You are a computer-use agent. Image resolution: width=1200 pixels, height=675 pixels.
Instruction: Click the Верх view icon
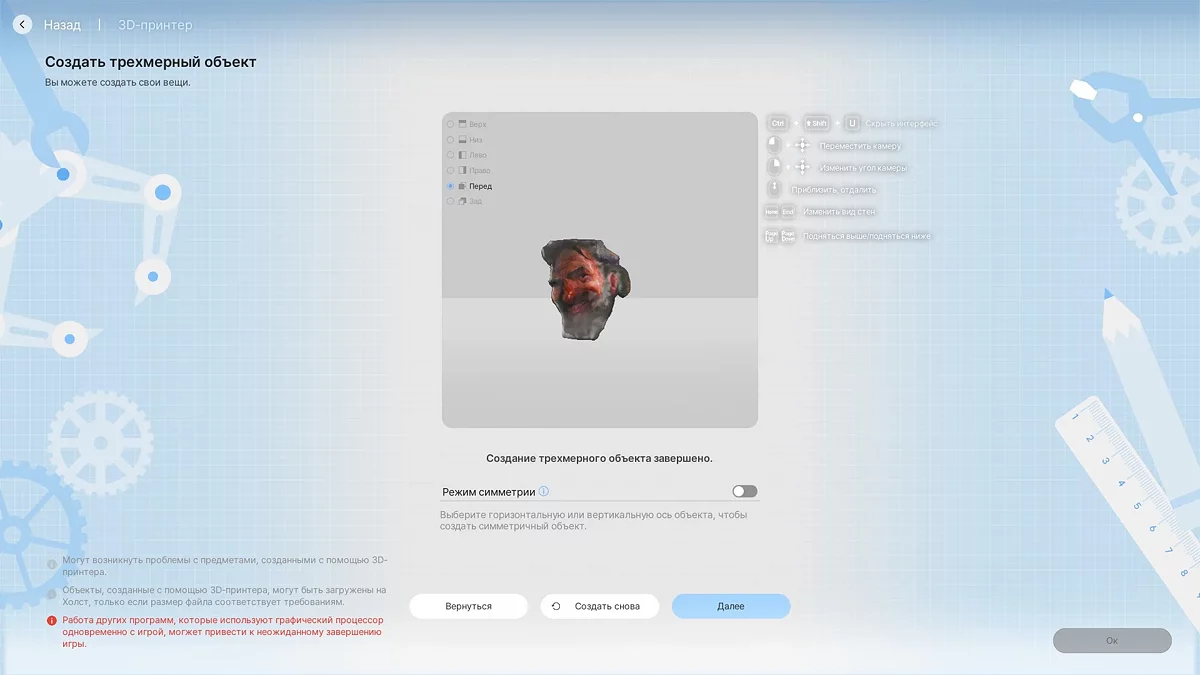click(x=462, y=124)
